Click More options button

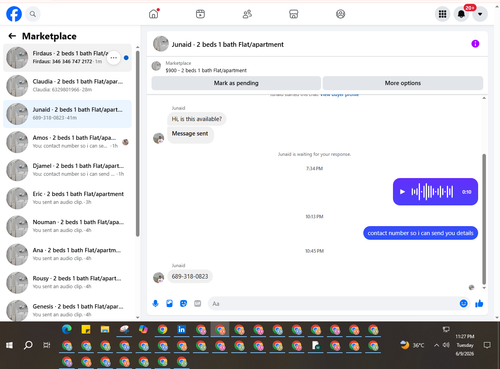click(403, 83)
